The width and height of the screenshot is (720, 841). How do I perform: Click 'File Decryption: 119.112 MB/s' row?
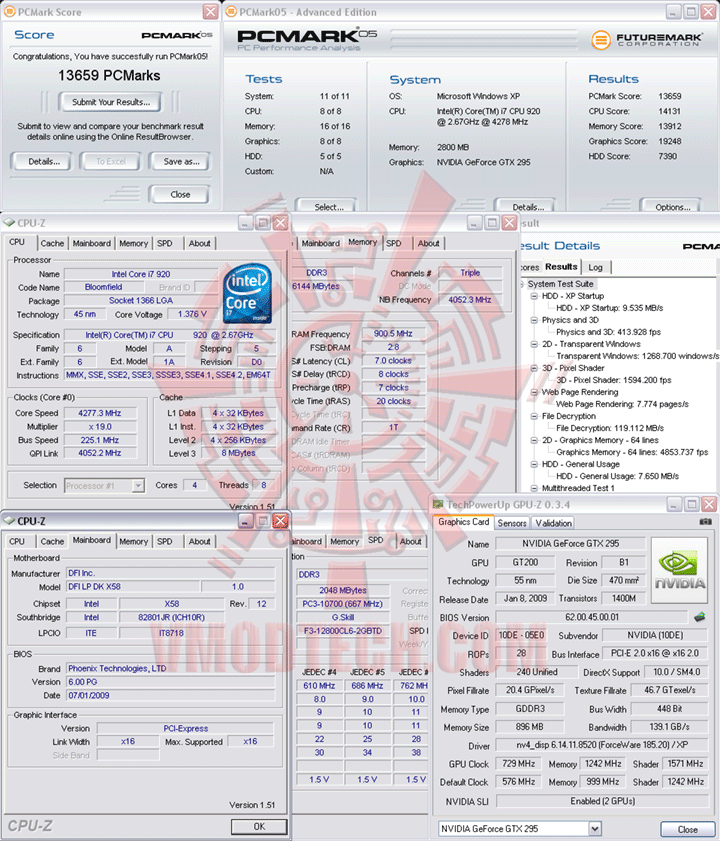pyautogui.click(x=610, y=428)
